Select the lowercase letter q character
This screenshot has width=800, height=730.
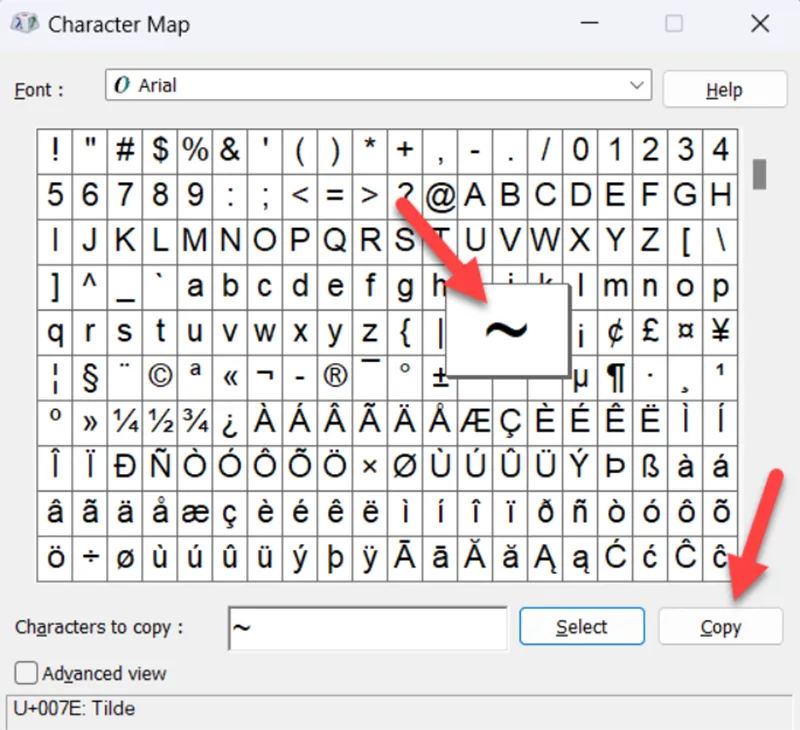pyautogui.click(x=55, y=333)
